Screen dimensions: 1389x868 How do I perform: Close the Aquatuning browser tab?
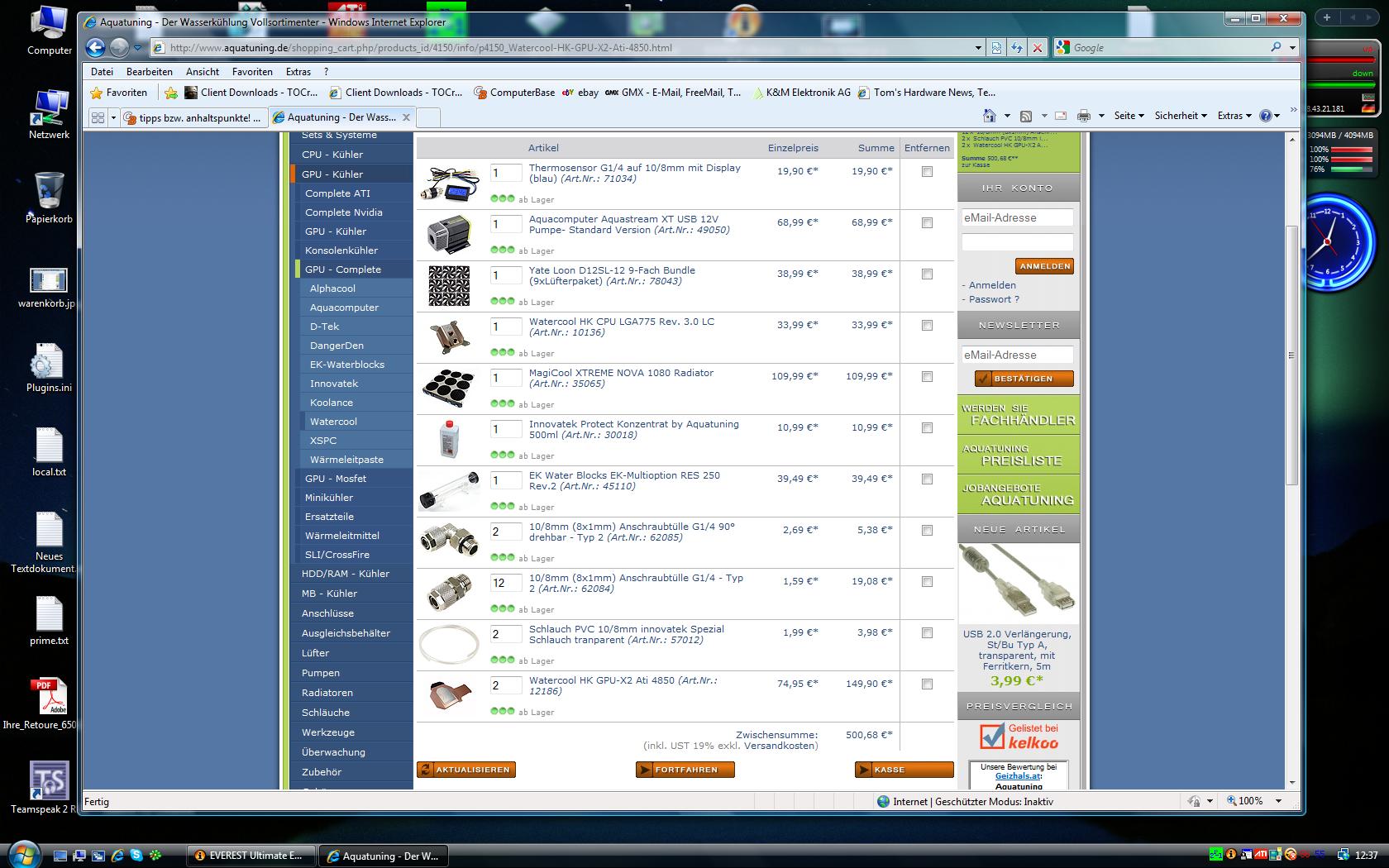pyautogui.click(x=406, y=117)
